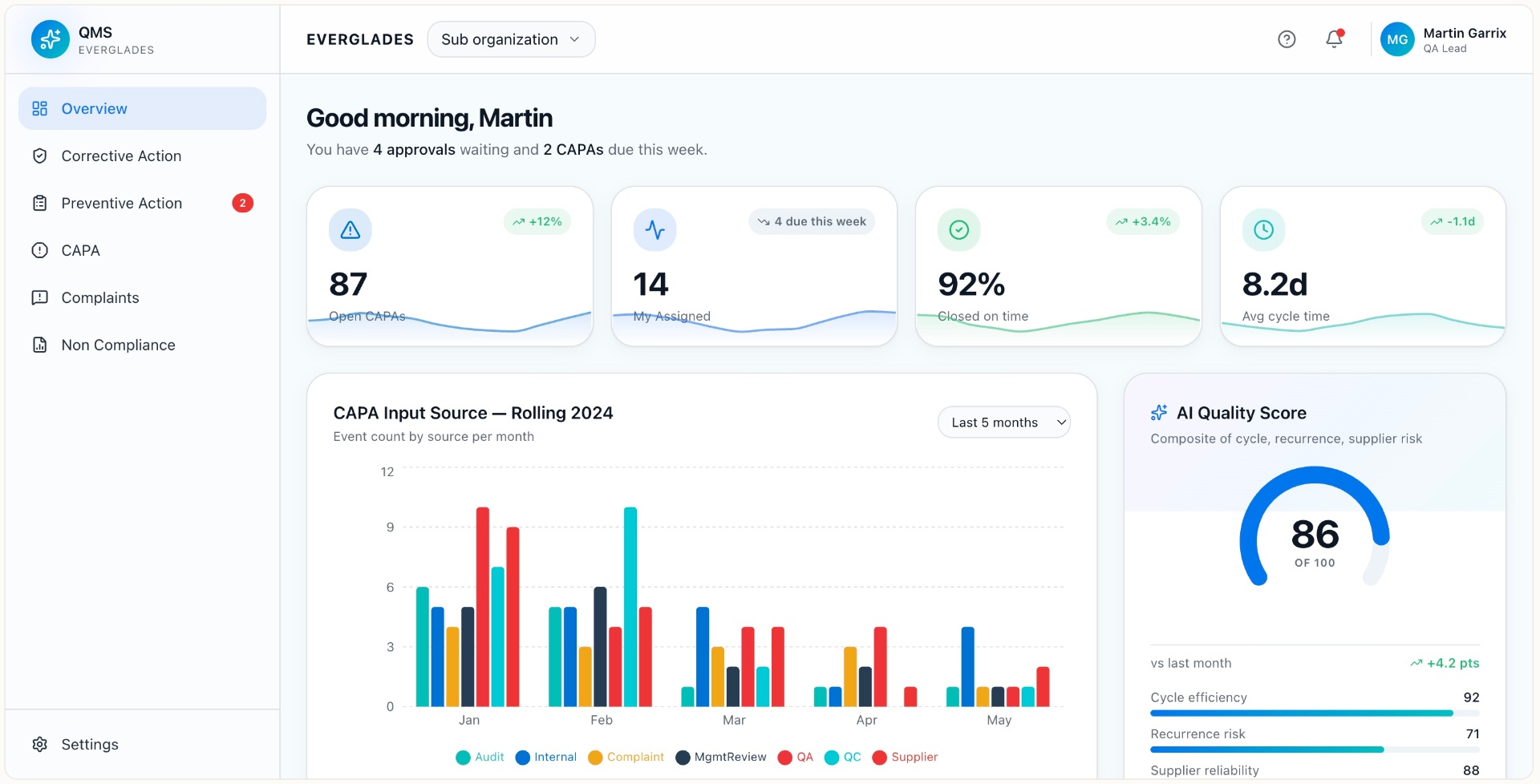Click the Apr axis label
This screenshot has width=1540, height=784.
[866, 720]
